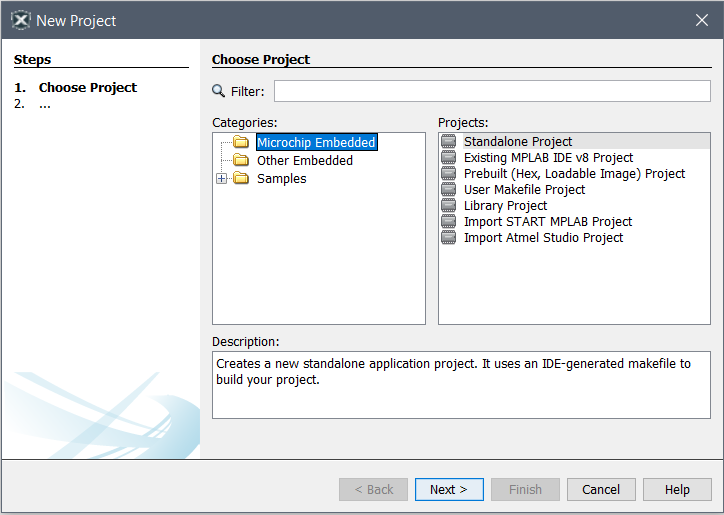Image resolution: width=724 pixels, height=515 pixels.
Task: Click the Microchip Embedded folder icon
Action: click(x=240, y=143)
